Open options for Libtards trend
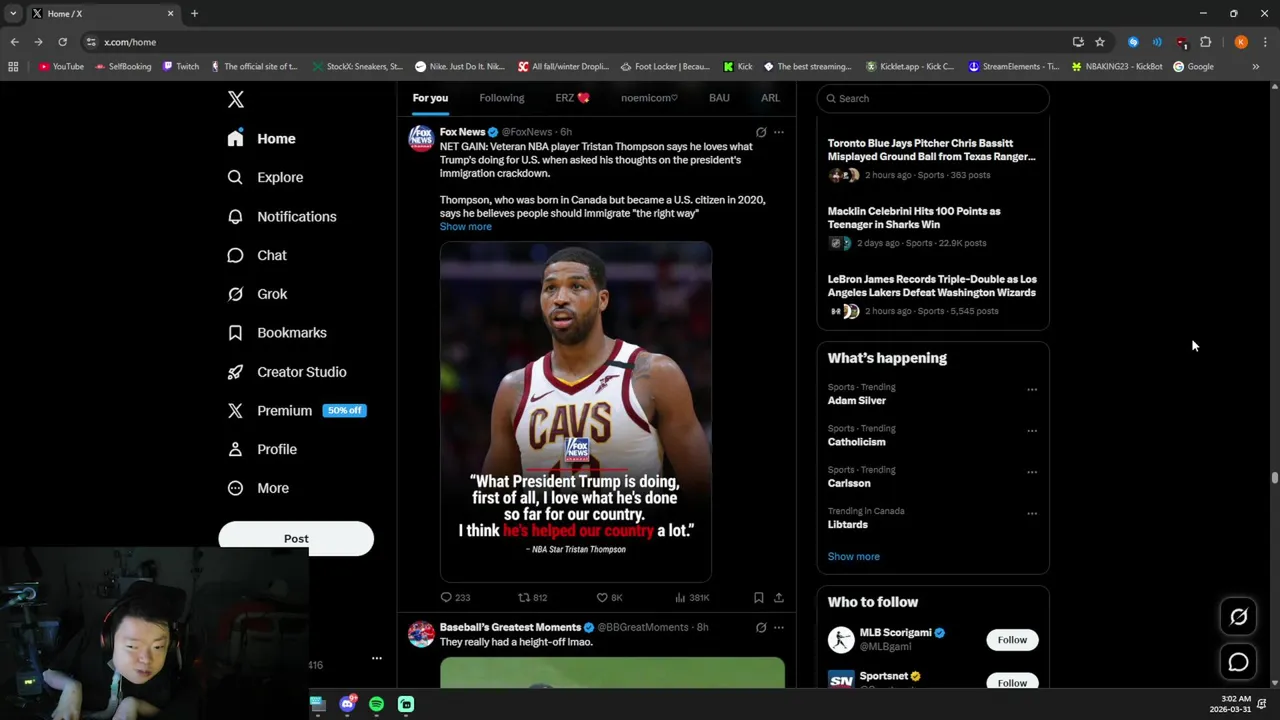This screenshot has height=720, width=1280. (1032, 514)
